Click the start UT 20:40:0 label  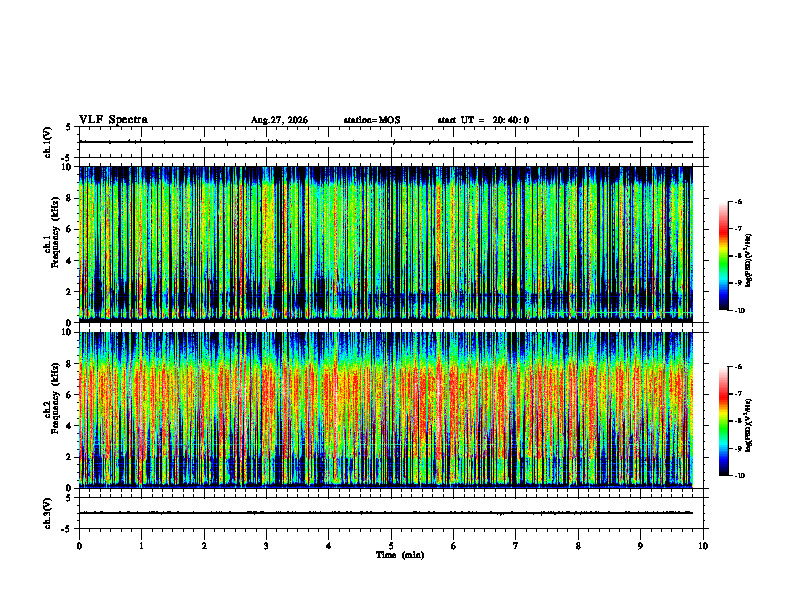point(483,120)
